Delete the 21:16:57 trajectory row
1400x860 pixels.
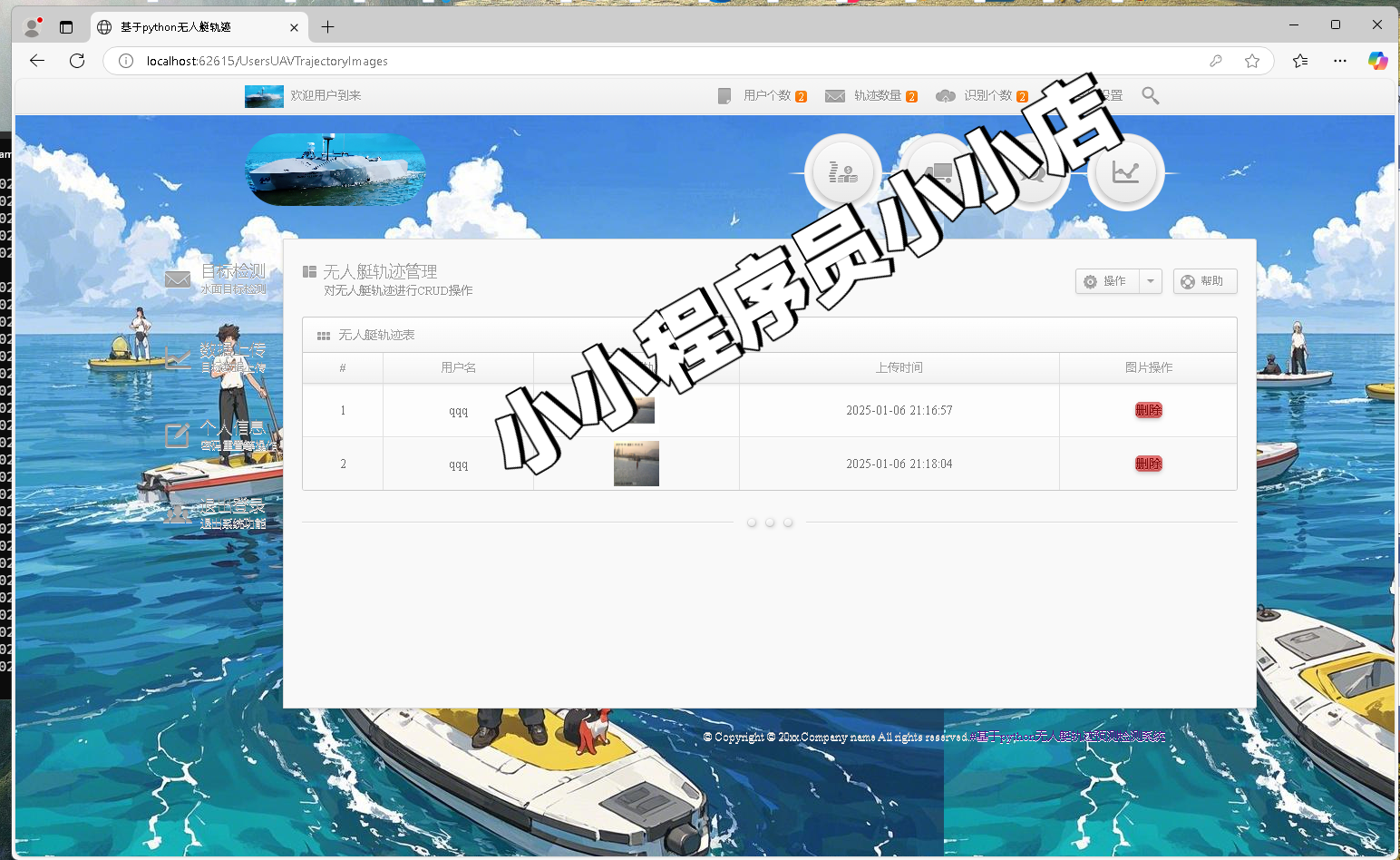tap(1148, 410)
